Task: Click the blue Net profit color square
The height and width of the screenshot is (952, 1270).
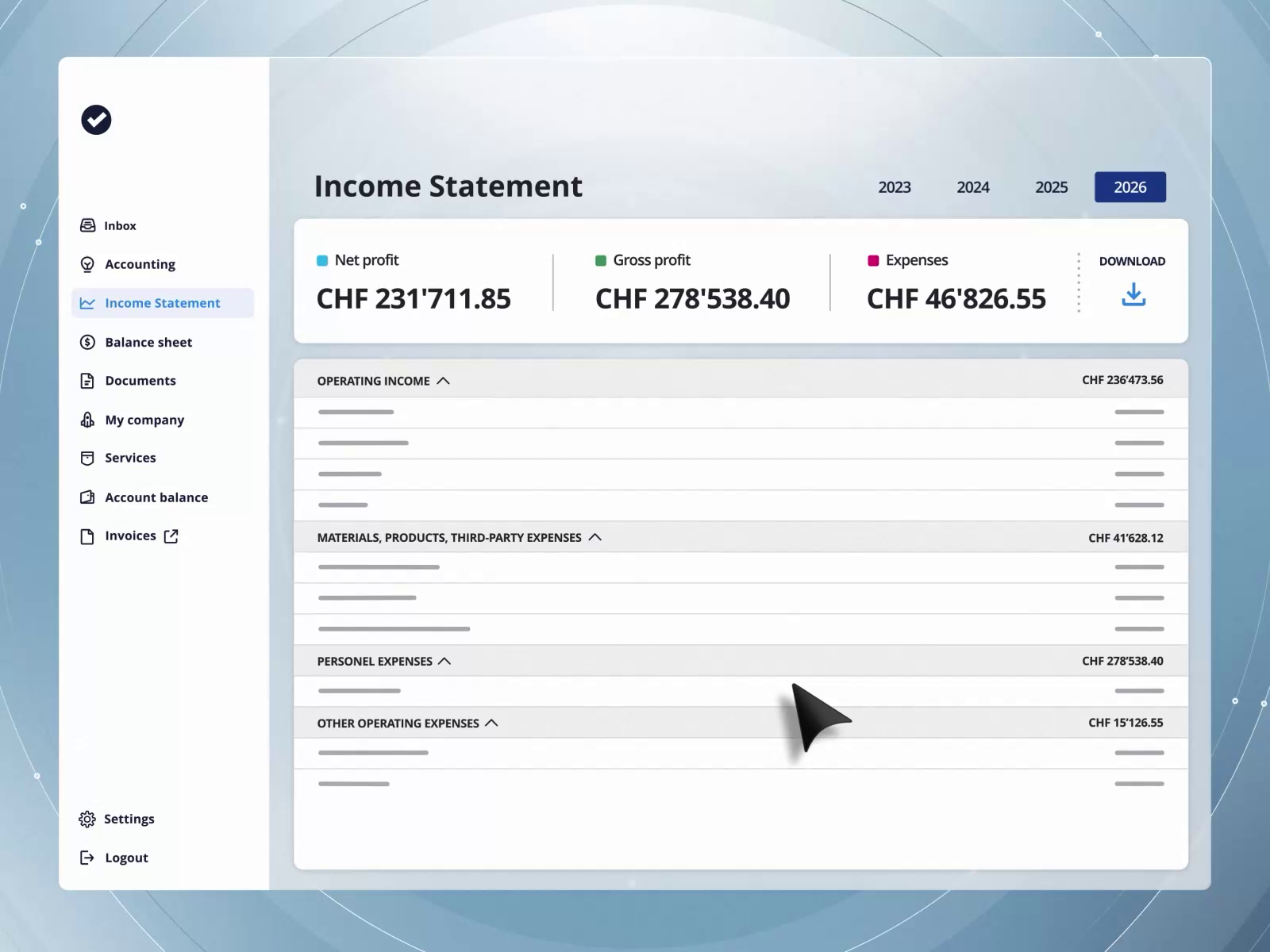Action: (x=322, y=260)
